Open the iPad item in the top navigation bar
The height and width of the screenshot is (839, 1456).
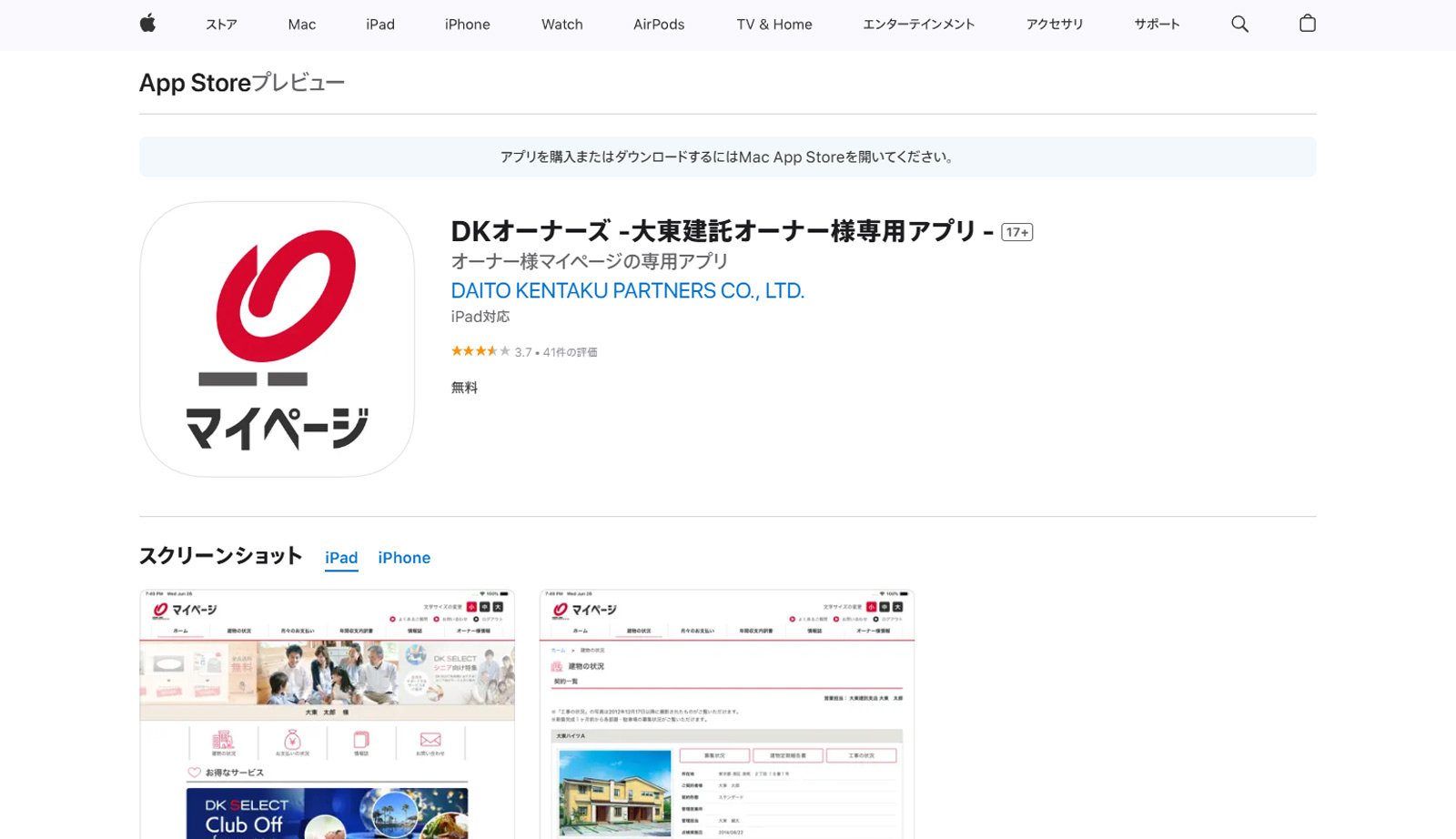click(380, 25)
